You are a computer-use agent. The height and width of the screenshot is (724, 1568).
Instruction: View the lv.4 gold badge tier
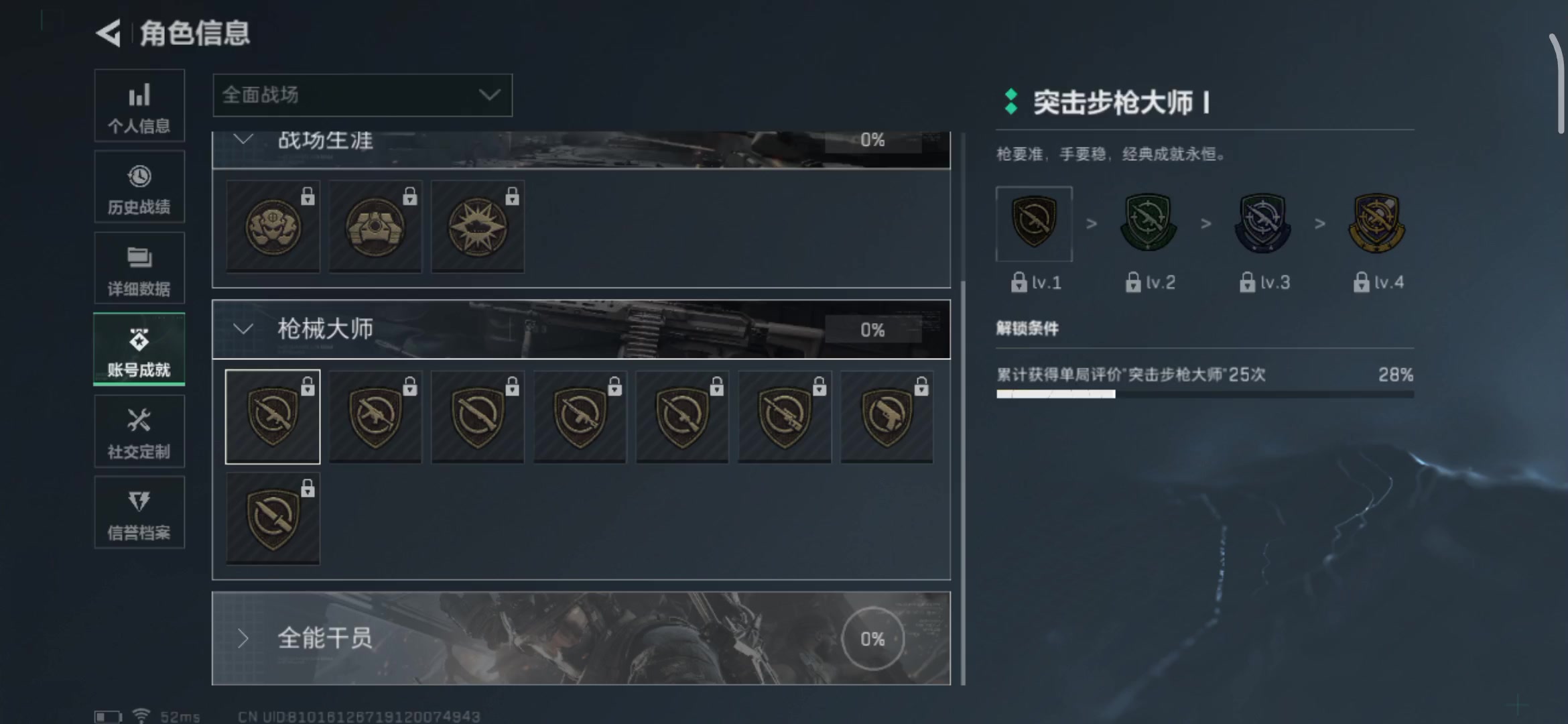1376,224
